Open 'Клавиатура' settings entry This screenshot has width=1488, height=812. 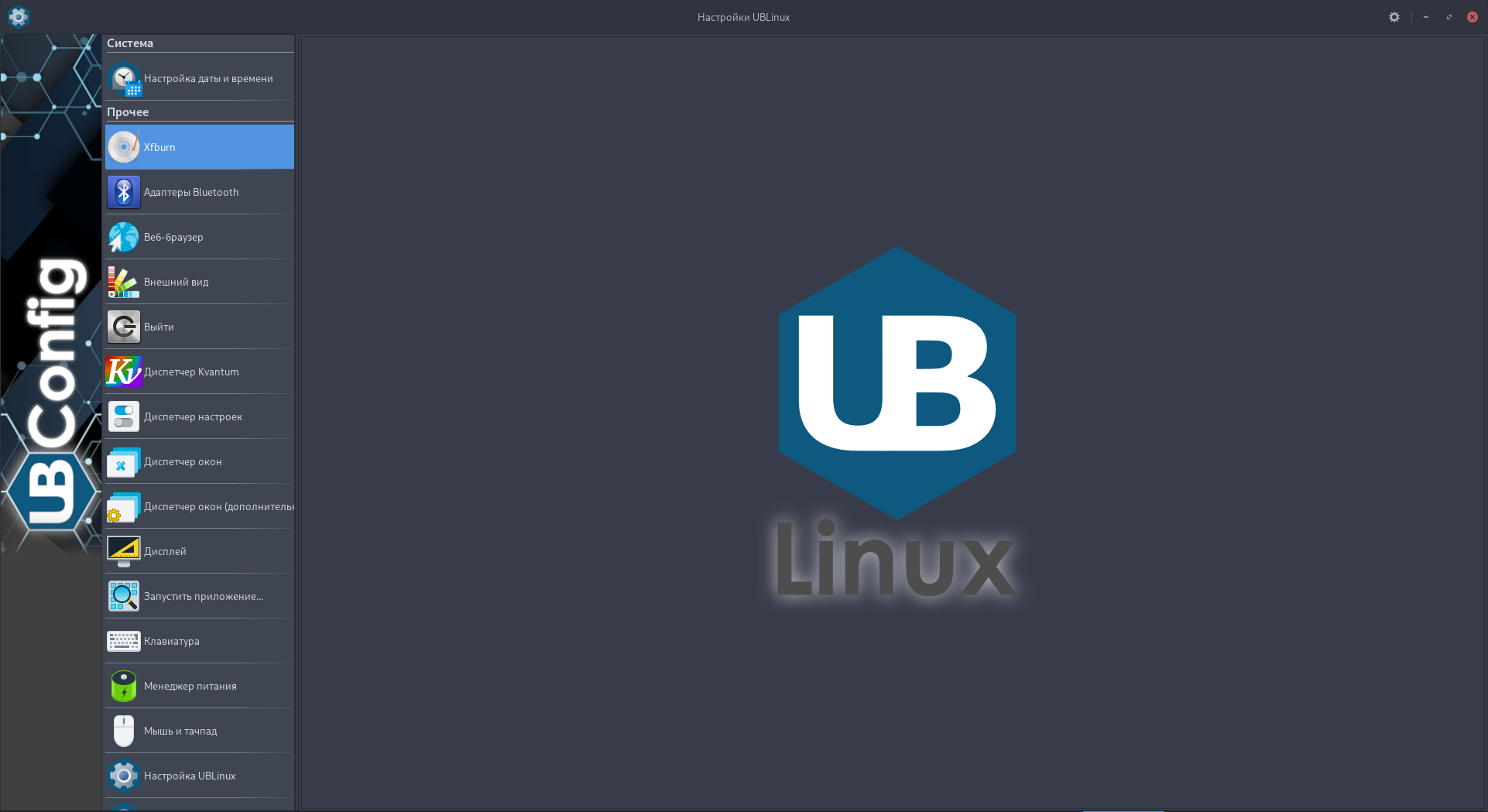click(x=200, y=641)
